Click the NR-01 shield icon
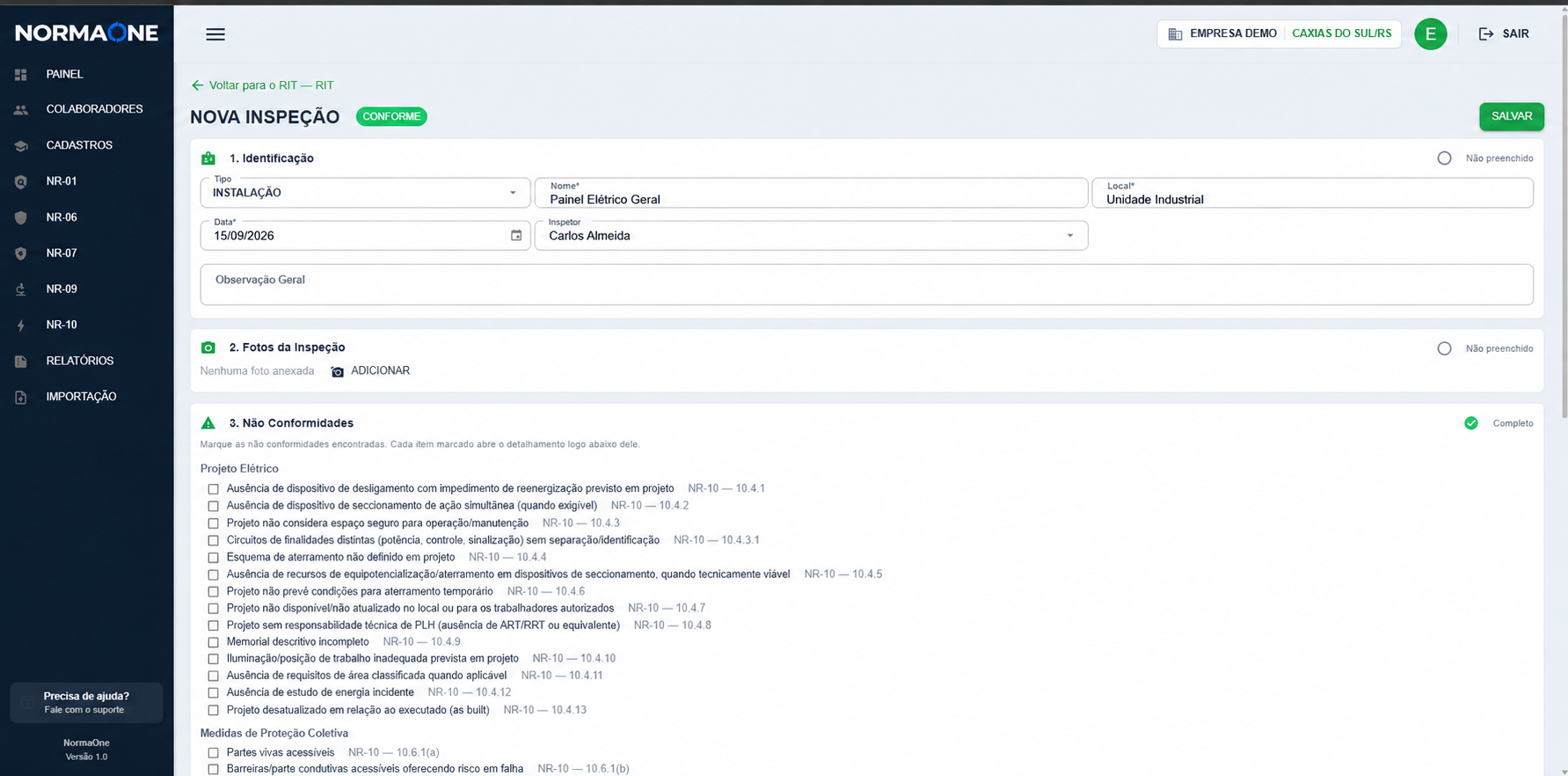 (21, 182)
